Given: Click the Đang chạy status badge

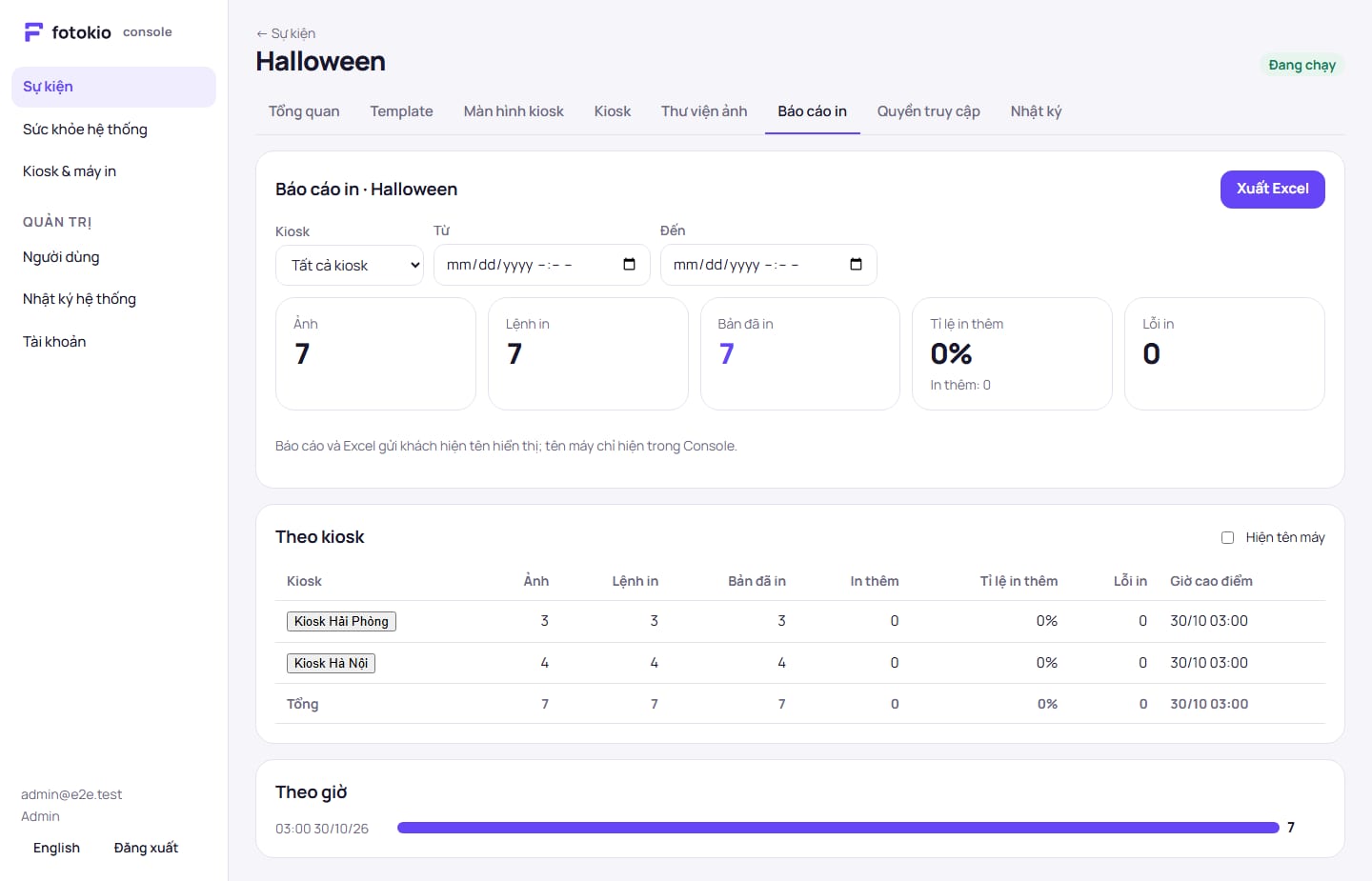Looking at the screenshot, I should pyautogui.click(x=1301, y=65).
